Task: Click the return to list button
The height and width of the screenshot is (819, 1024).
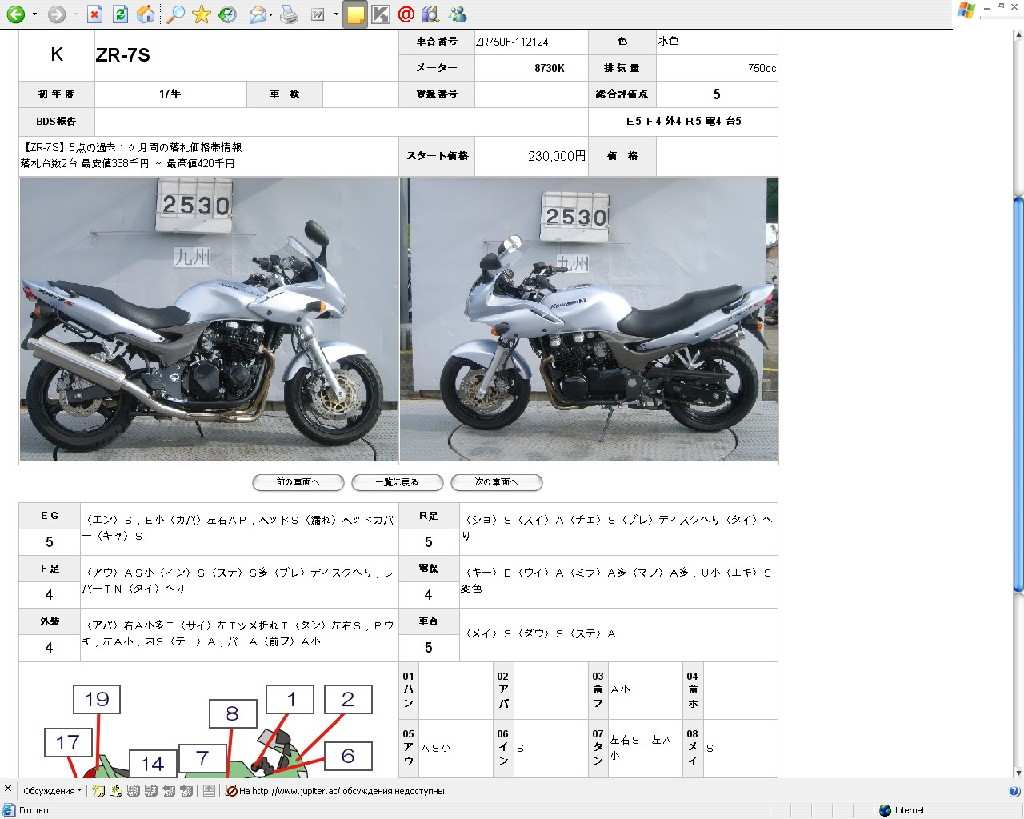Action: point(397,482)
